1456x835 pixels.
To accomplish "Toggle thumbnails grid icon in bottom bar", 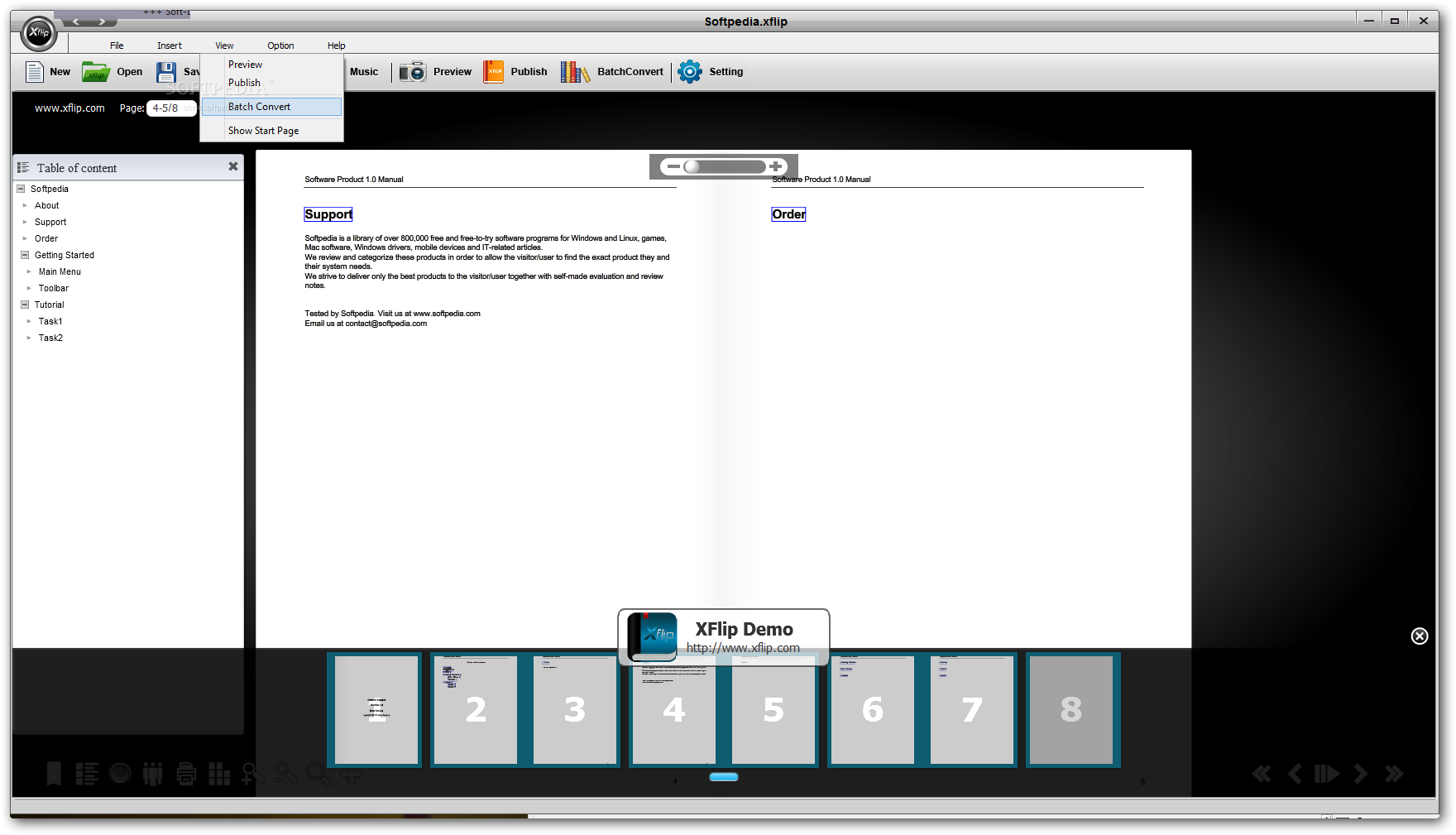I will (219, 774).
